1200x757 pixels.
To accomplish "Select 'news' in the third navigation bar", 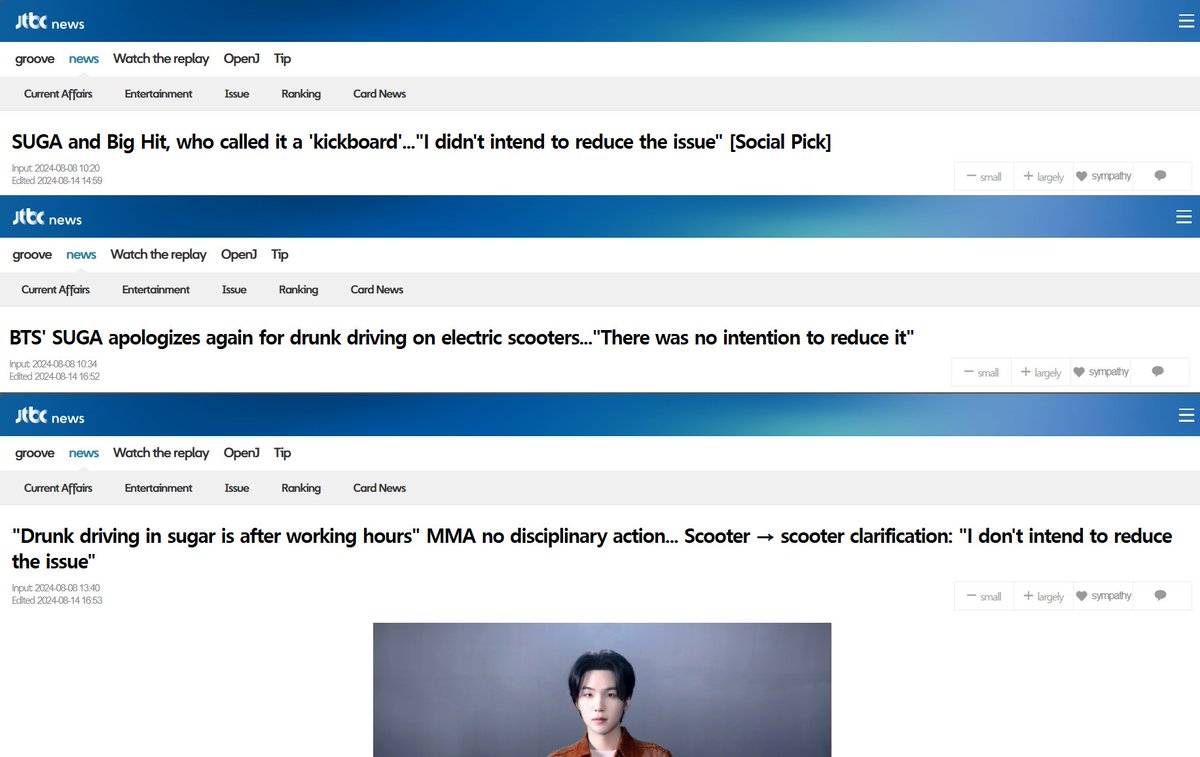I will tap(84, 453).
